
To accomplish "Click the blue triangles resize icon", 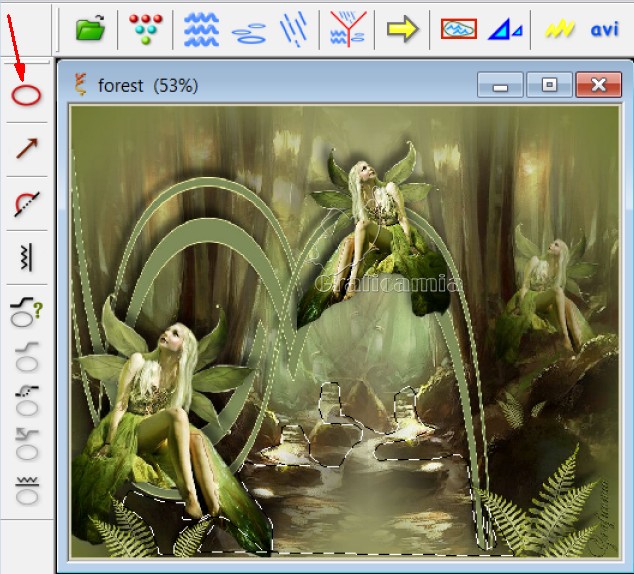I will pyautogui.click(x=505, y=30).
